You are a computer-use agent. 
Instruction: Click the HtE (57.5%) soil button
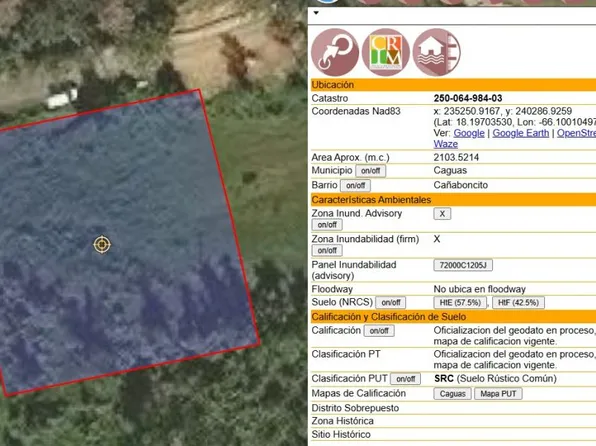click(x=460, y=303)
